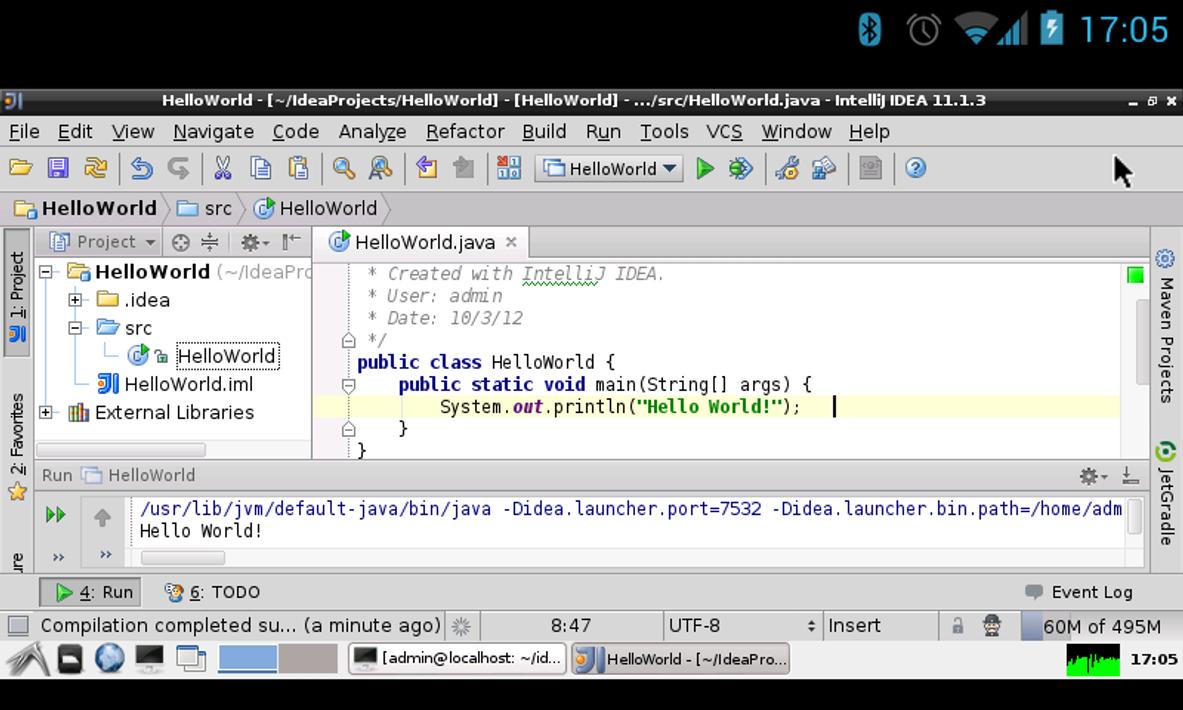
Task: Click the Hector inspector status bar icon
Action: pyautogui.click(x=992, y=625)
